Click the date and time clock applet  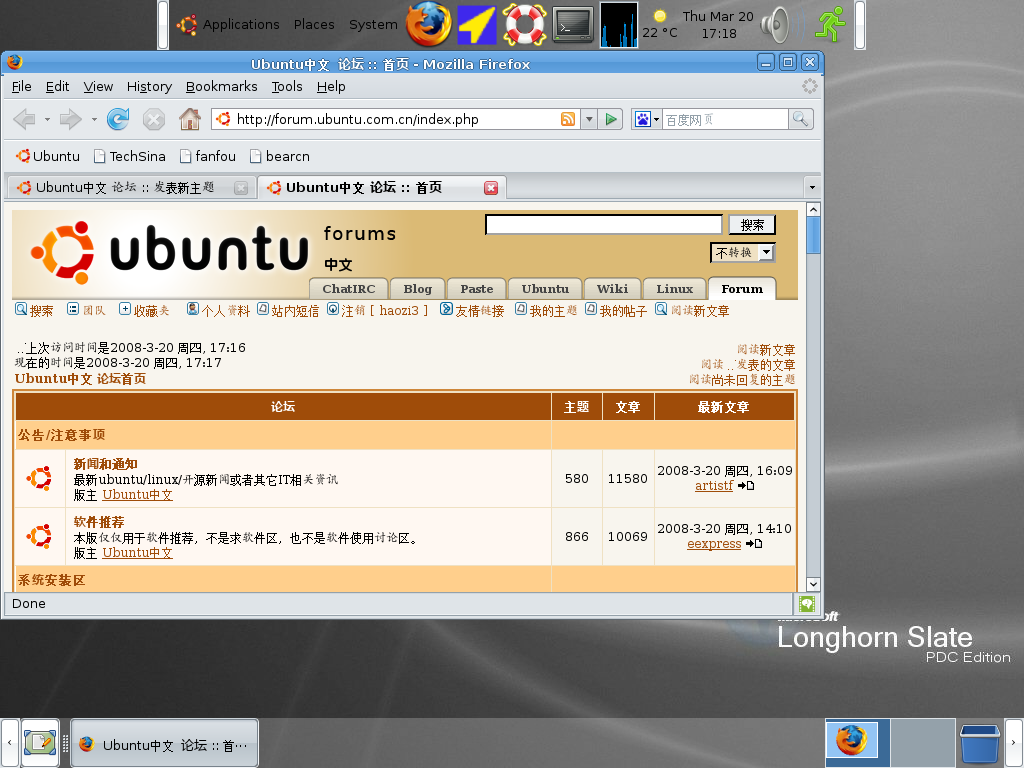point(718,25)
